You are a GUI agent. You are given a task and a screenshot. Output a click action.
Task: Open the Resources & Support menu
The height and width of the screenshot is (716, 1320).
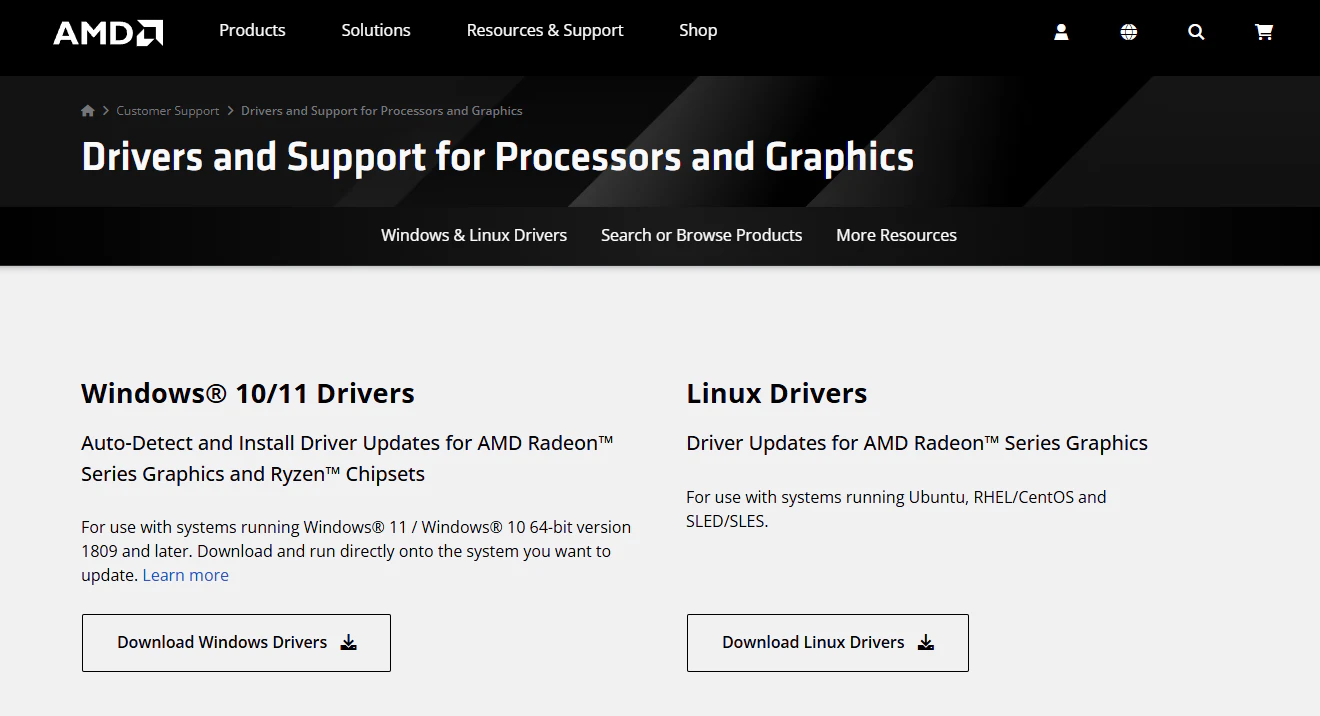(545, 30)
